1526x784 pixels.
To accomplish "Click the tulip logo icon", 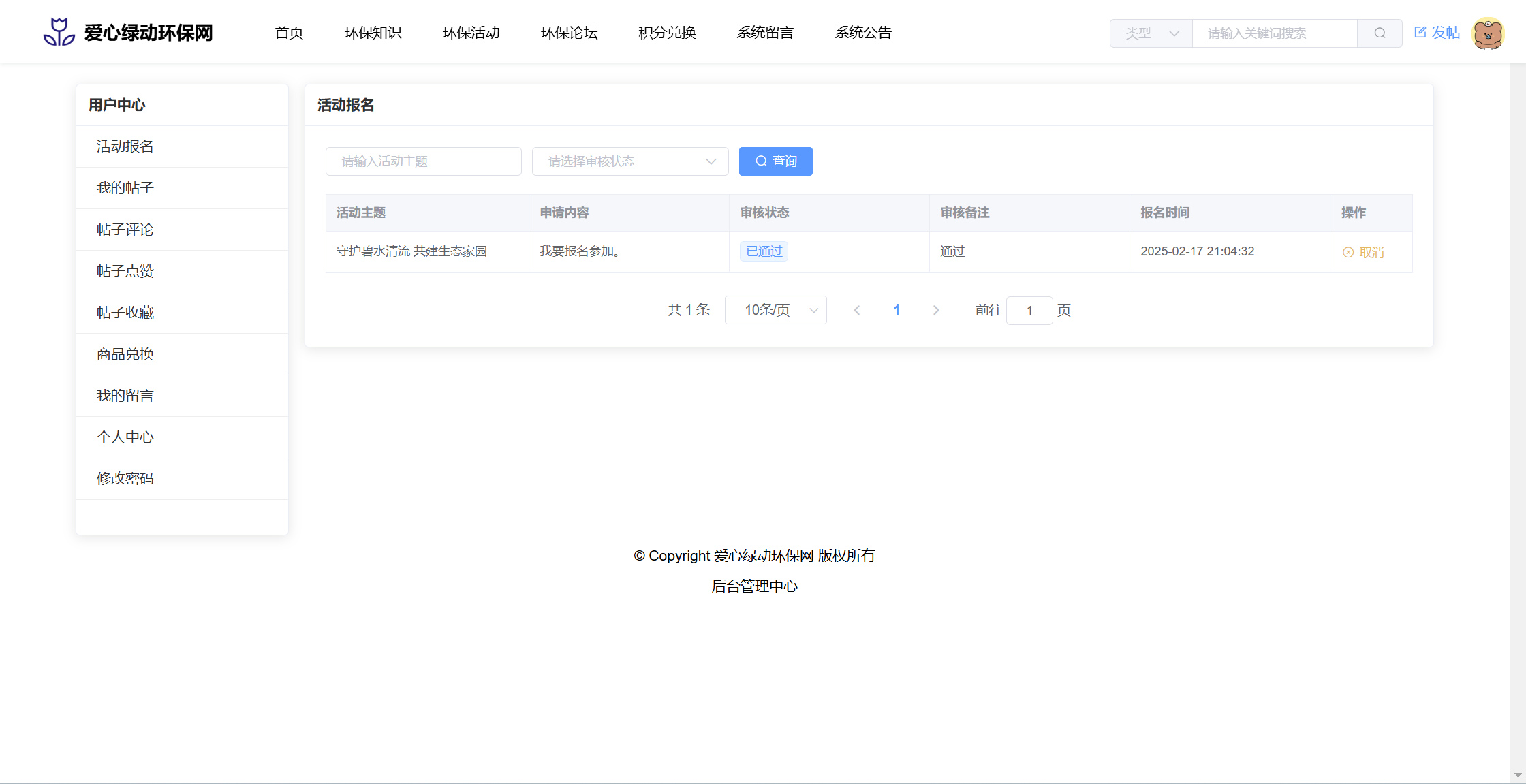I will pos(59,32).
